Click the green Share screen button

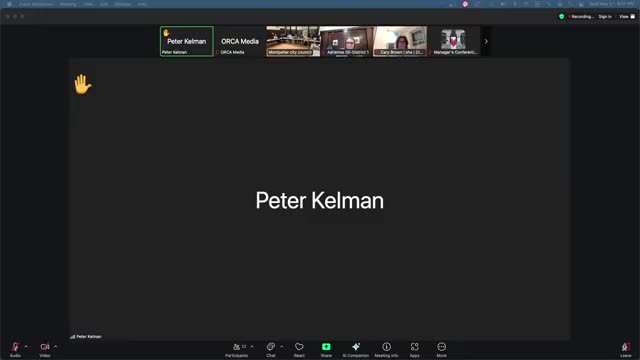[x=326, y=350]
